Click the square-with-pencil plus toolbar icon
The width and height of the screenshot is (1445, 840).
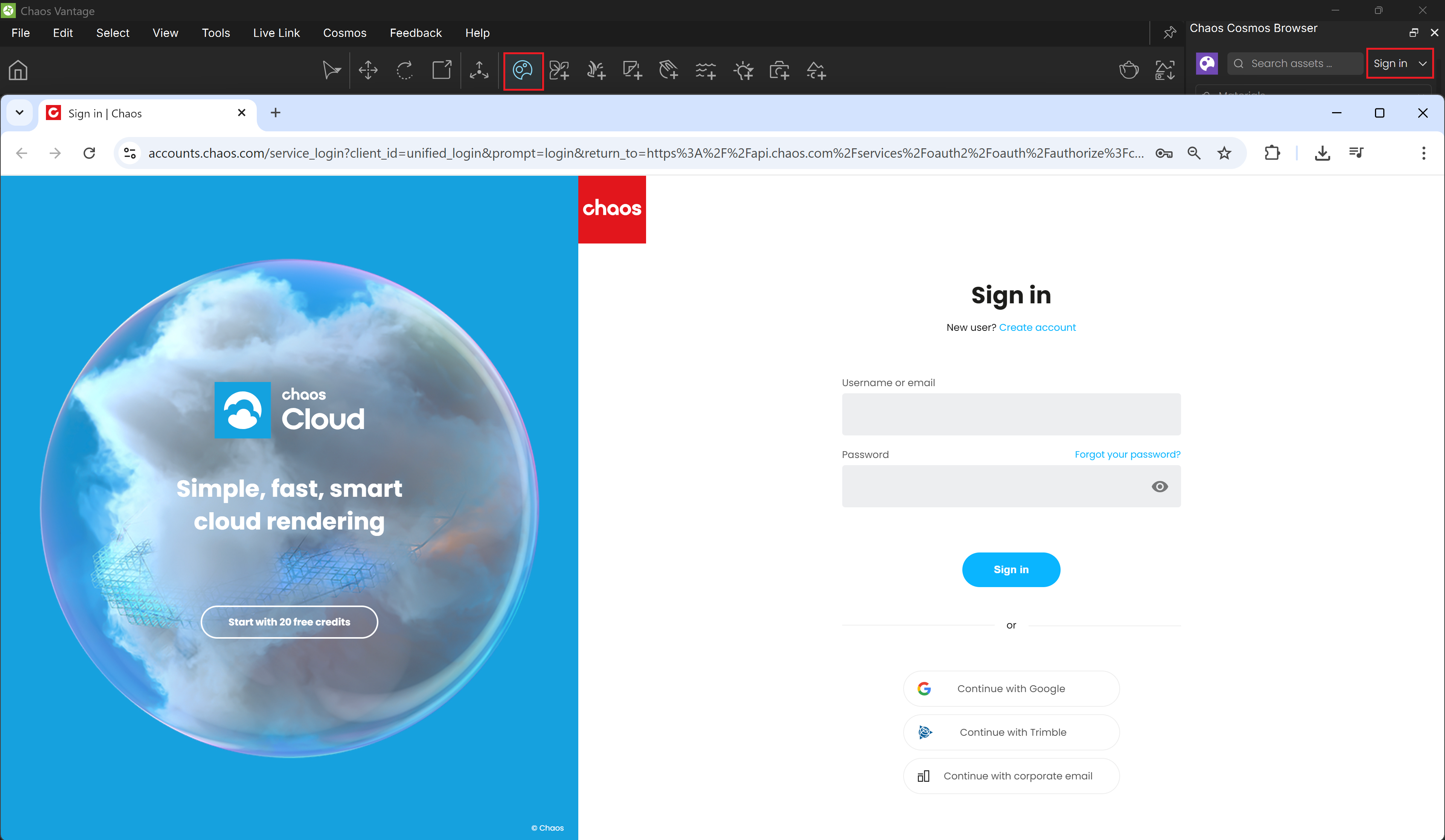pyautogui.click(x=633, y=70)
